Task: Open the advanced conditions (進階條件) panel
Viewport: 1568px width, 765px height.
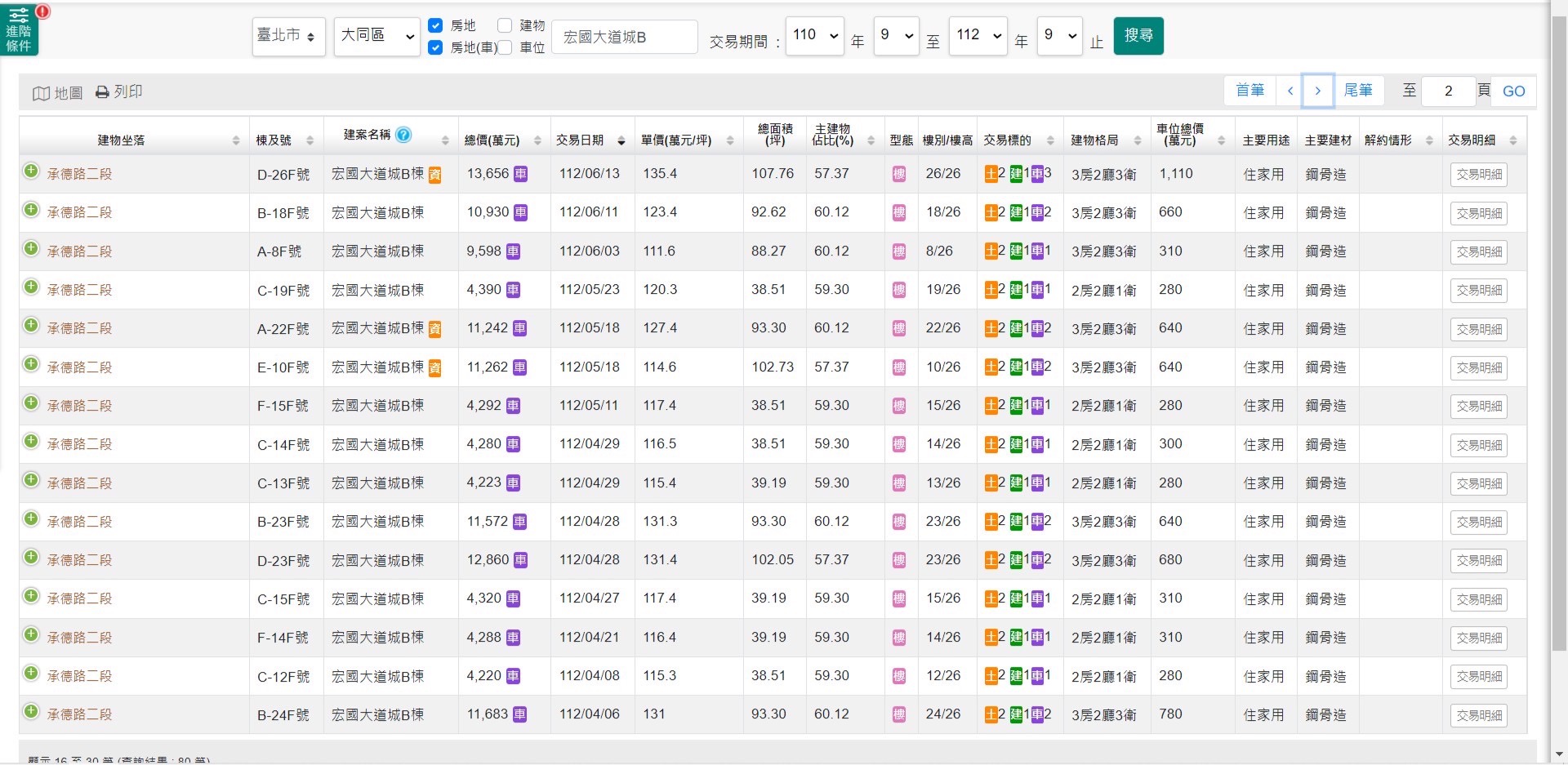Action: 19,30
